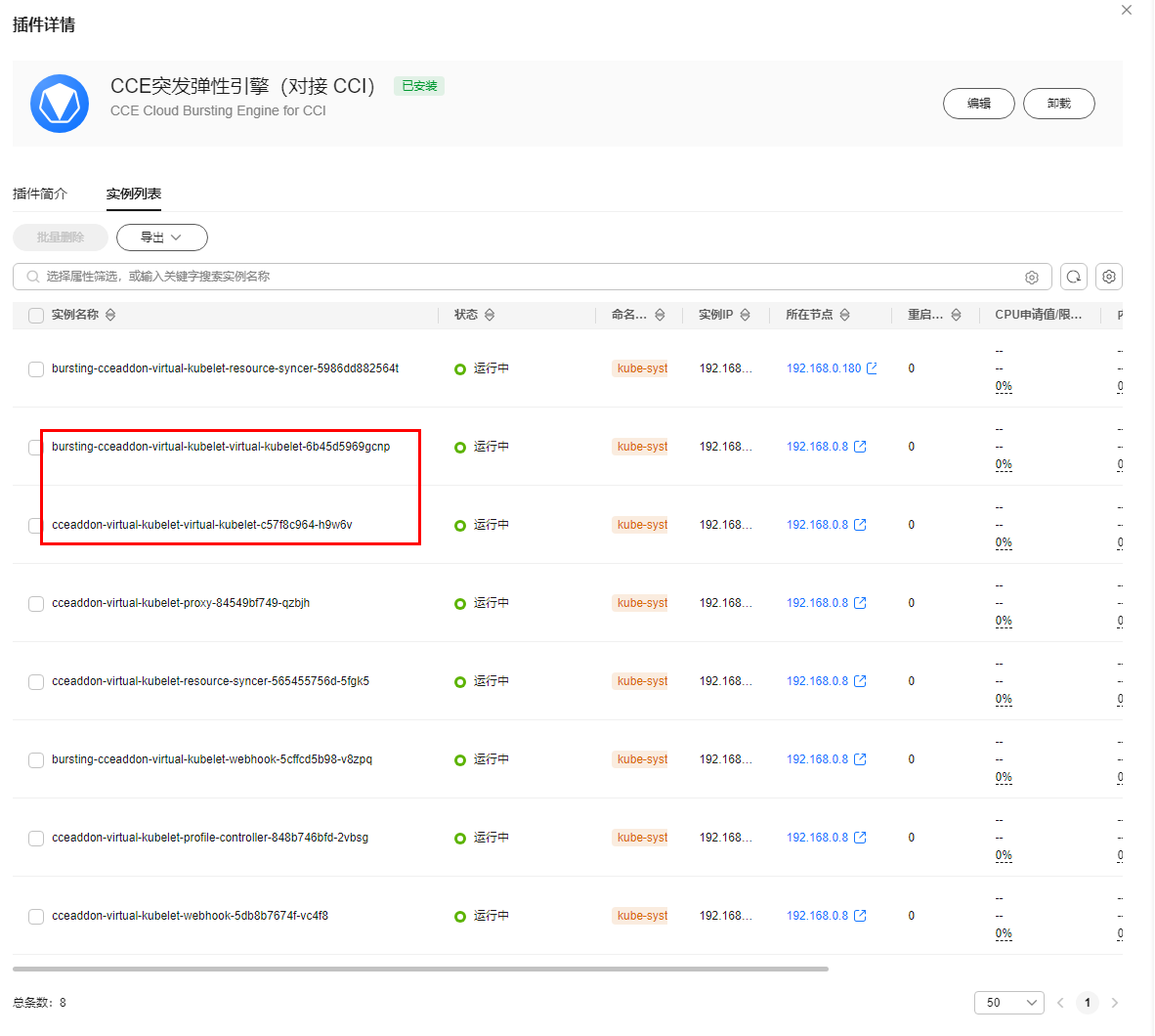The width and height of the screenshot is (1155, 1036).
Task: Open node link 192.168.0.180
Action: click(x=824, y=367)
